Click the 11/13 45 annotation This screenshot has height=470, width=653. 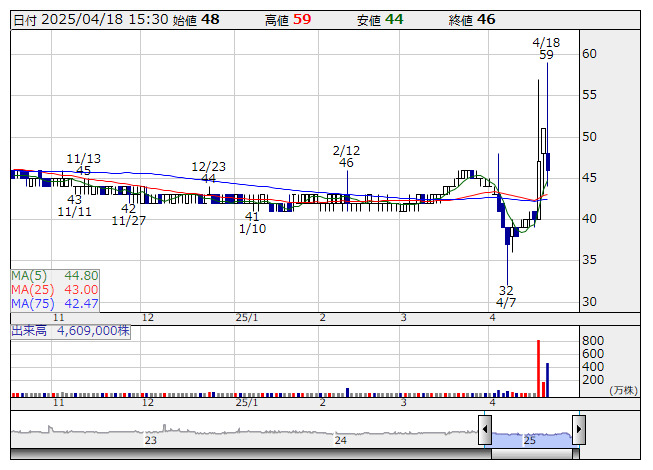(84, 165)
